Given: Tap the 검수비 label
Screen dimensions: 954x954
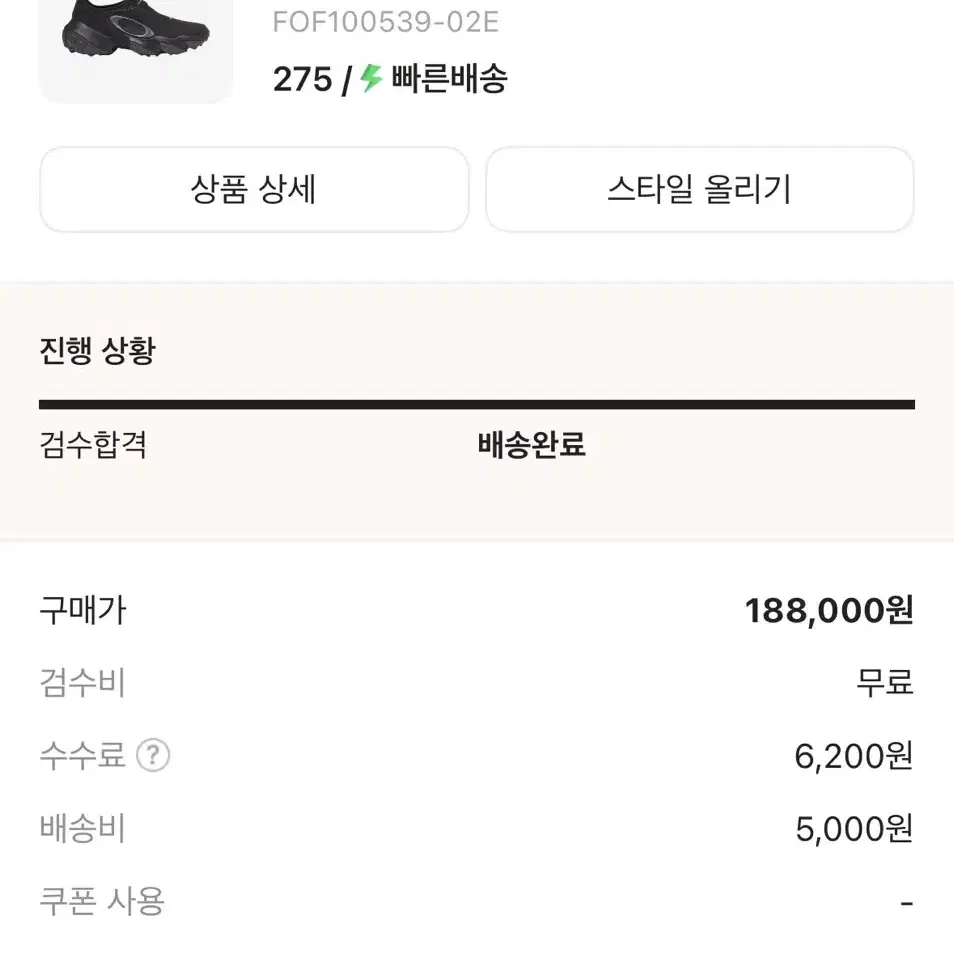Looking at the screenshot, I should (83, 684).
